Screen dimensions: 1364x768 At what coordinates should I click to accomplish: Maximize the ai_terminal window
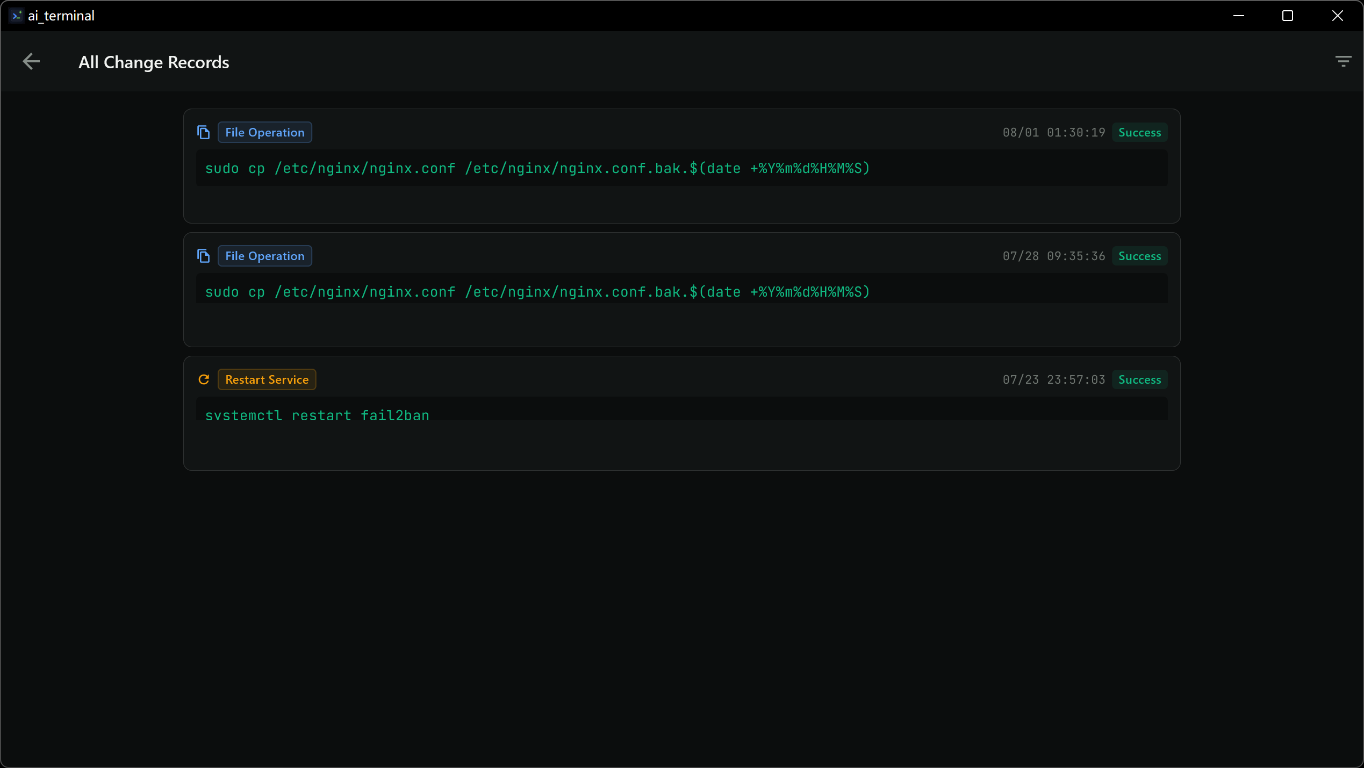[1288, 16]
